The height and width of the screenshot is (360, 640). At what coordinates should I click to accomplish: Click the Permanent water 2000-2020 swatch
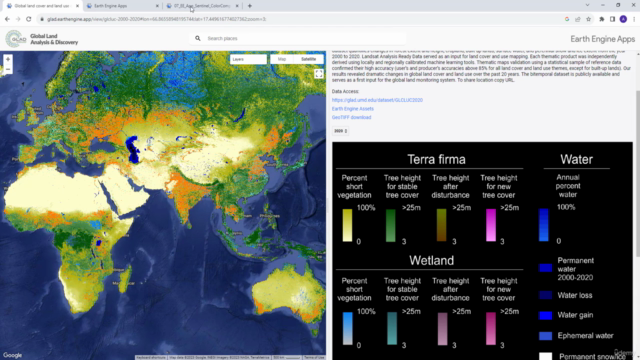545,268
